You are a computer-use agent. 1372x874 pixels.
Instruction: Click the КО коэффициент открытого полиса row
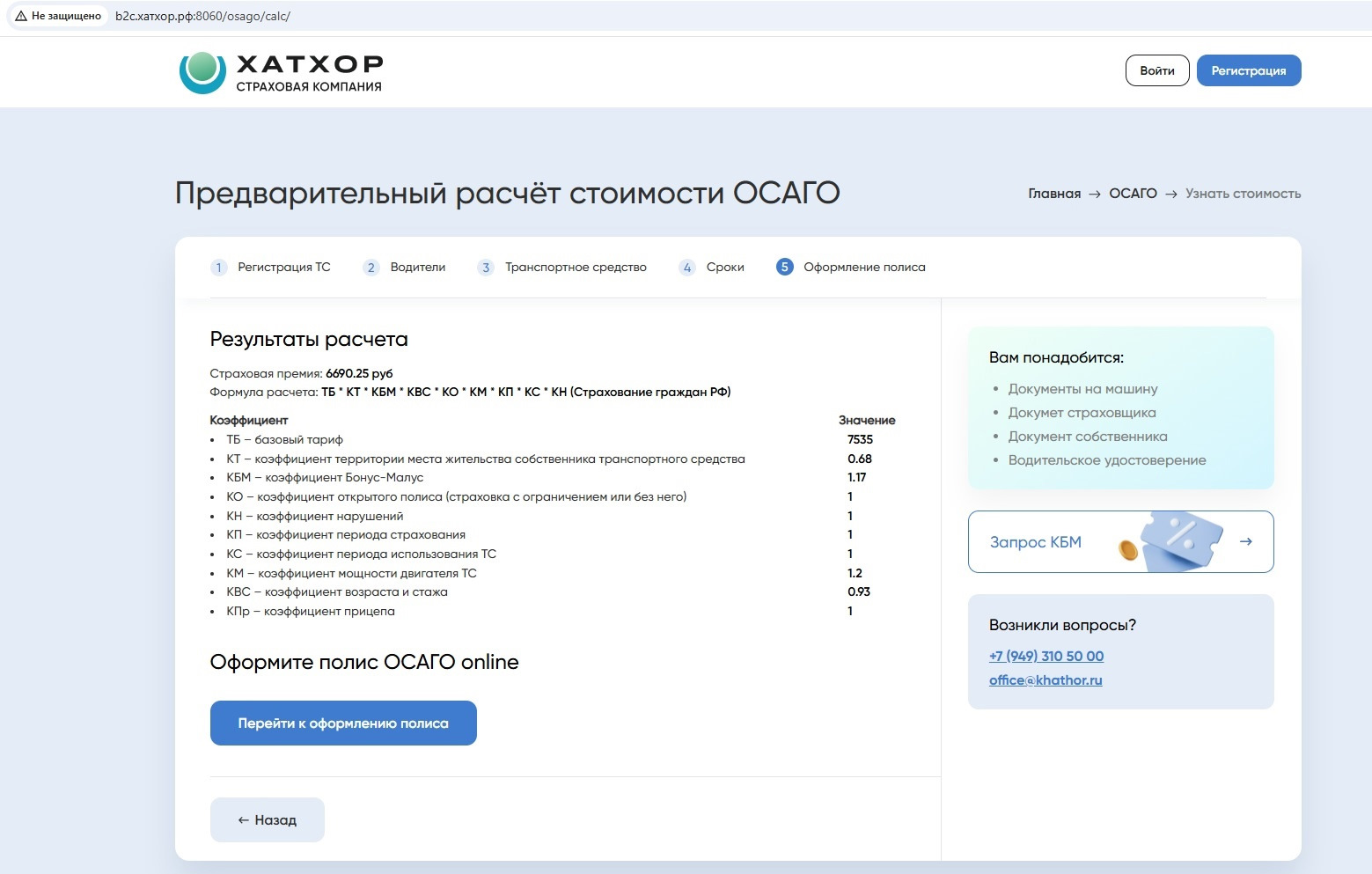[553, 497]
